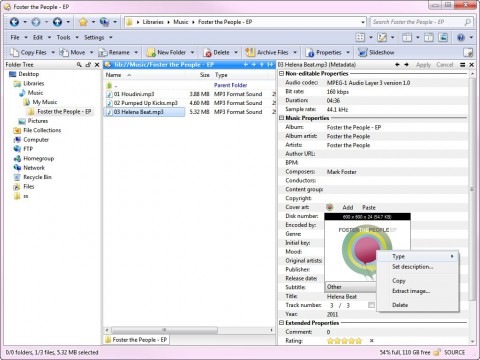
Task: Click the Apply button in metadata panel
Action: pos(423,65)
